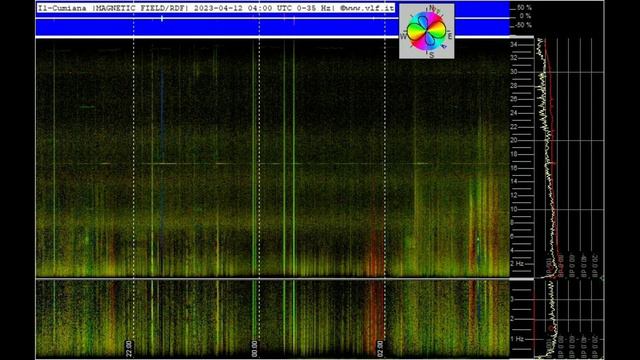Click the 22:00 time marker label

pyautogui.click(x=129, y=349)
